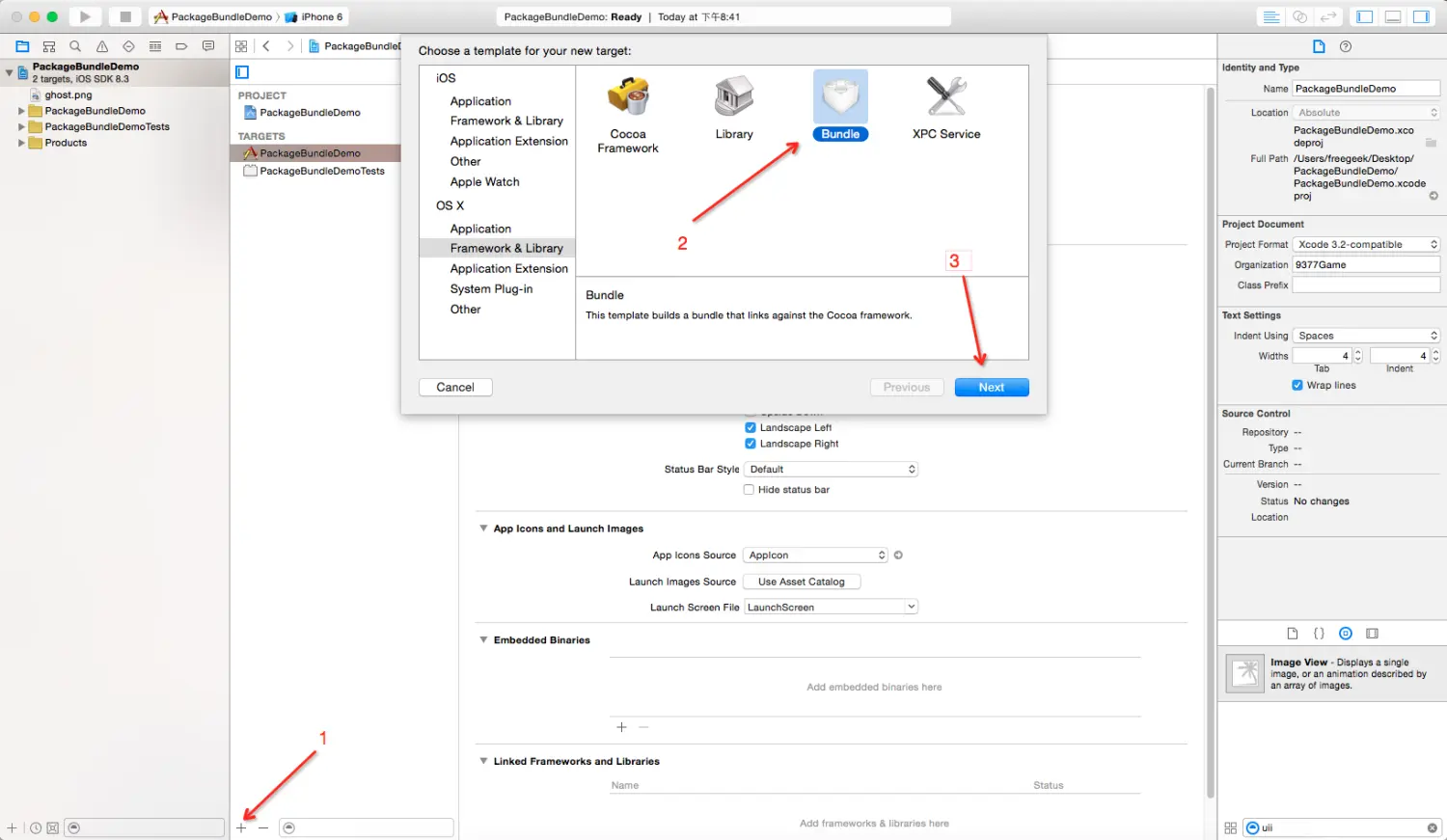The width and height of the screenshot is (1447, 840).
Task: Select Apple Watch category
Action: point(484,181)
